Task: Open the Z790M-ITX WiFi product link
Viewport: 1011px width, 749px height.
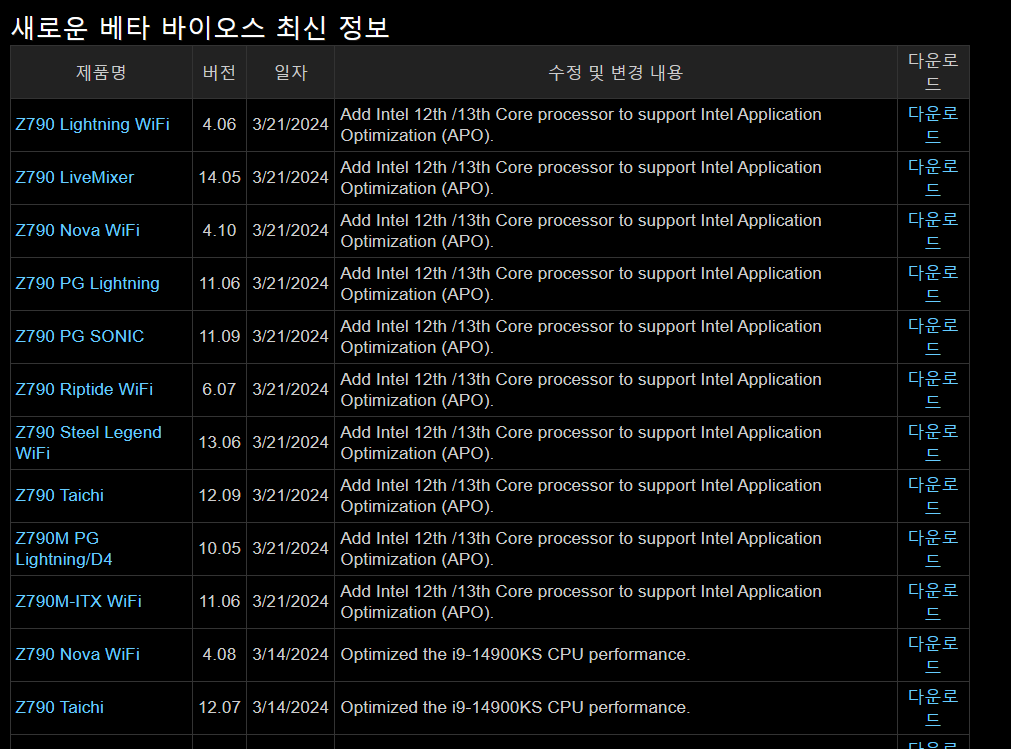Action: (78, 601)
